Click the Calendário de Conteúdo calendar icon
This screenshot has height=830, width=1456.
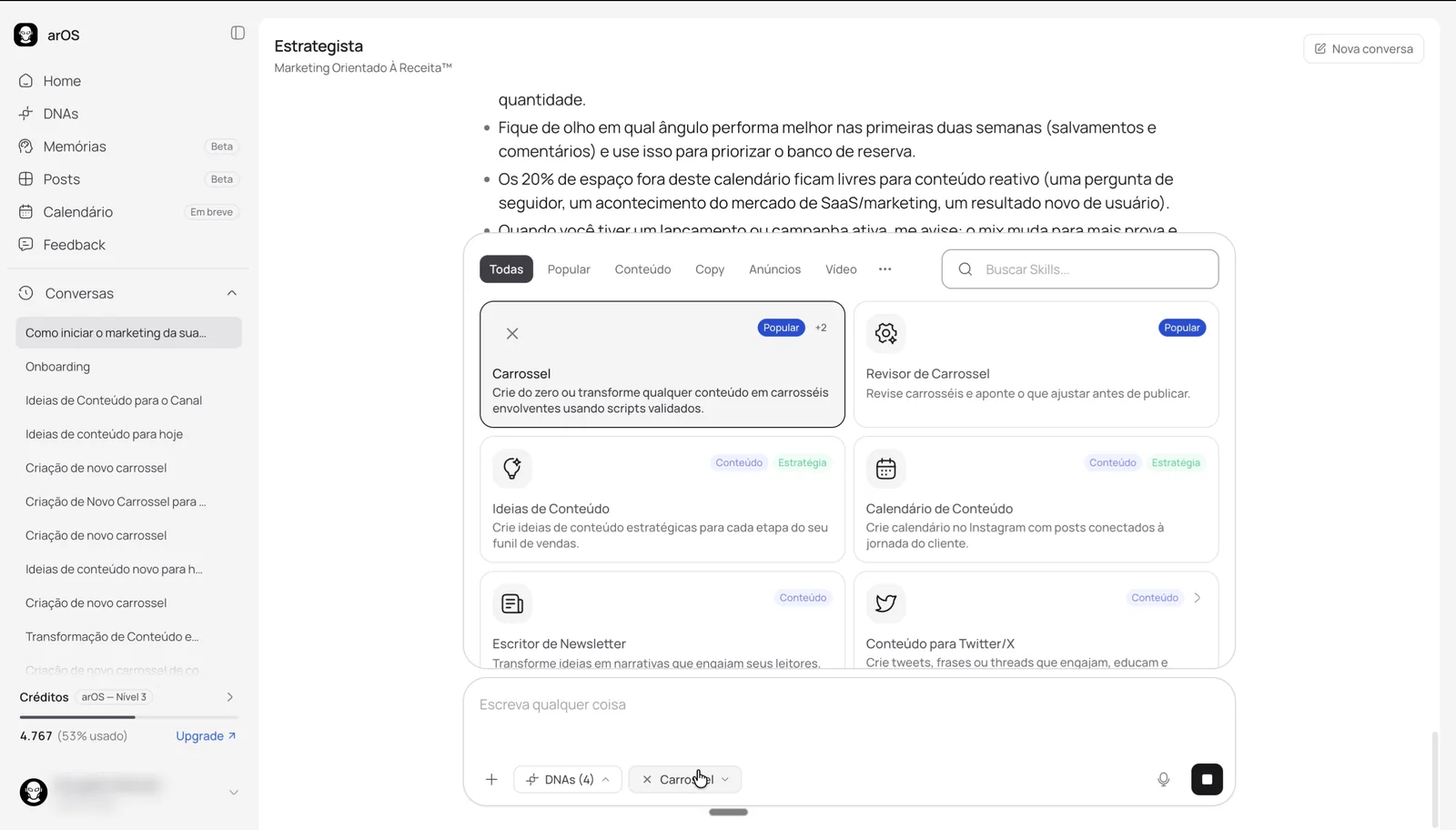pyautogui.click(x=885, y=468)
